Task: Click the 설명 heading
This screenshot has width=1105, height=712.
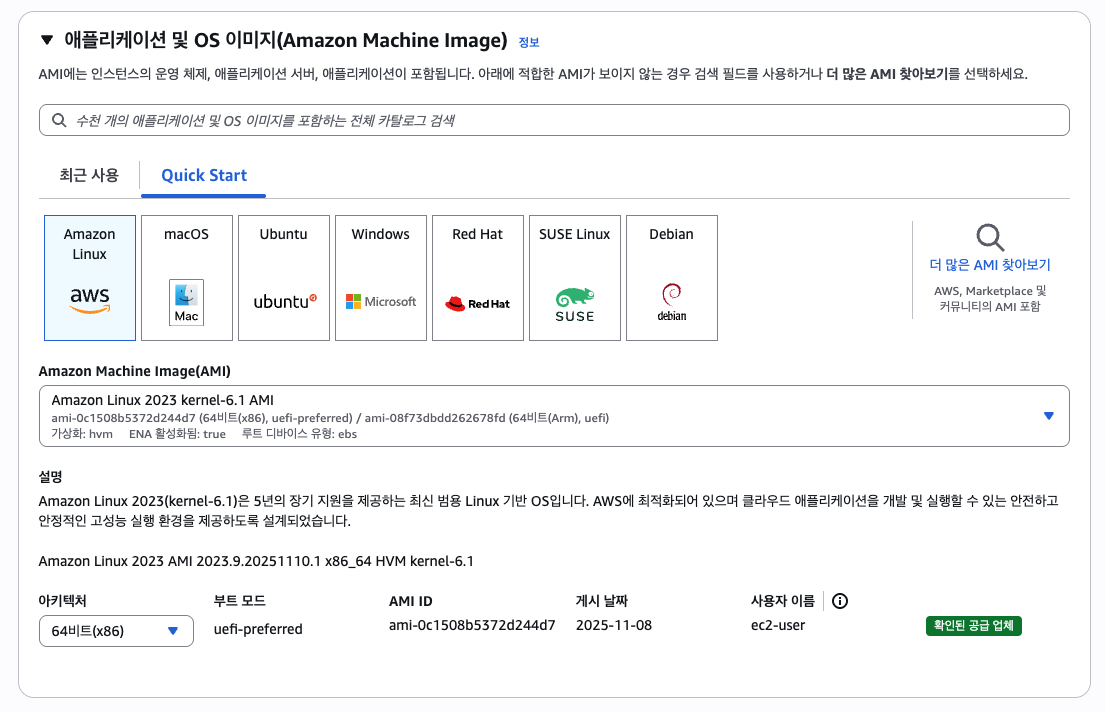Action: (x=50, y=477)
